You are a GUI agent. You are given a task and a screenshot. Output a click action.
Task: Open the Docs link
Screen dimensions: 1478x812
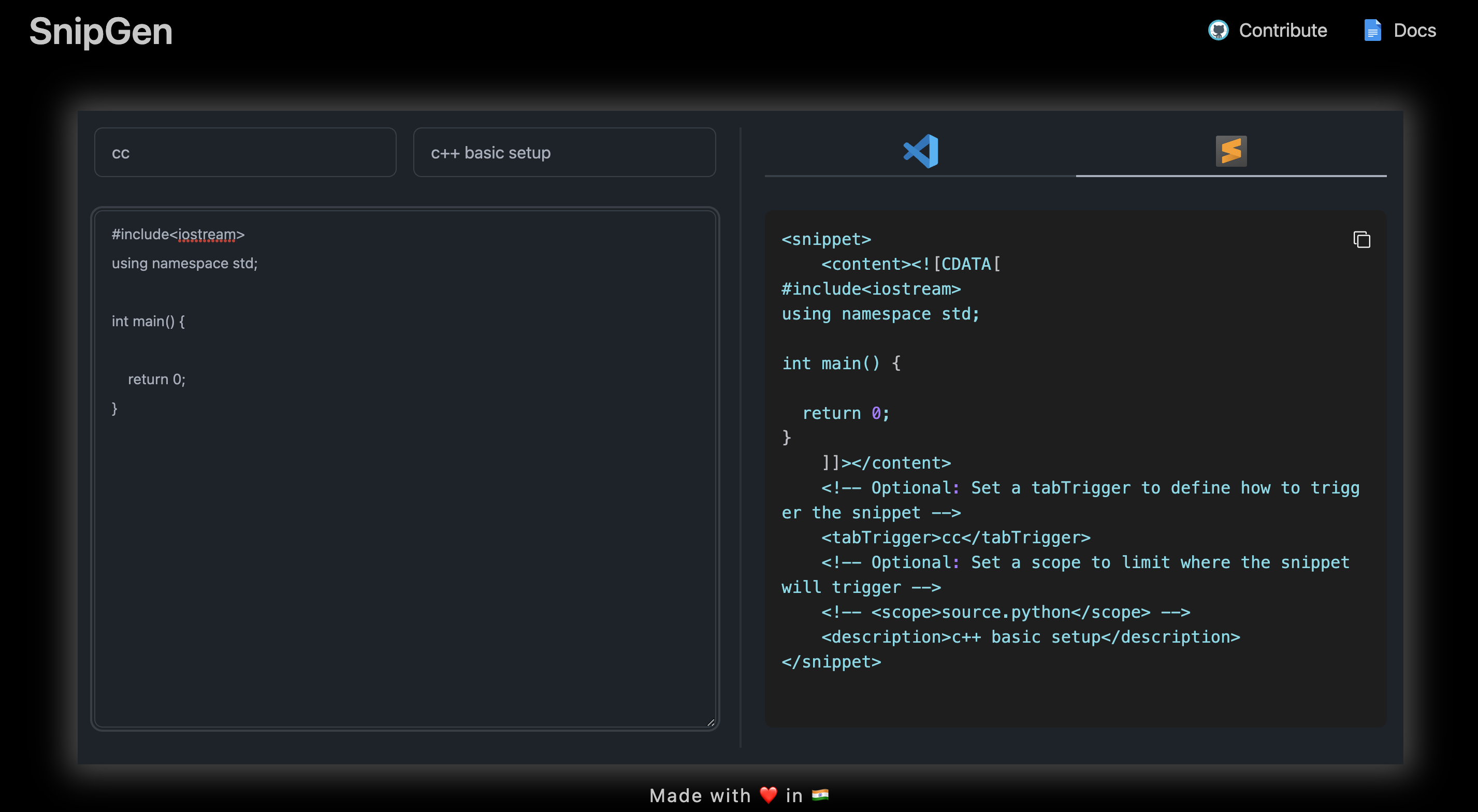click(x=1414, y=31)
